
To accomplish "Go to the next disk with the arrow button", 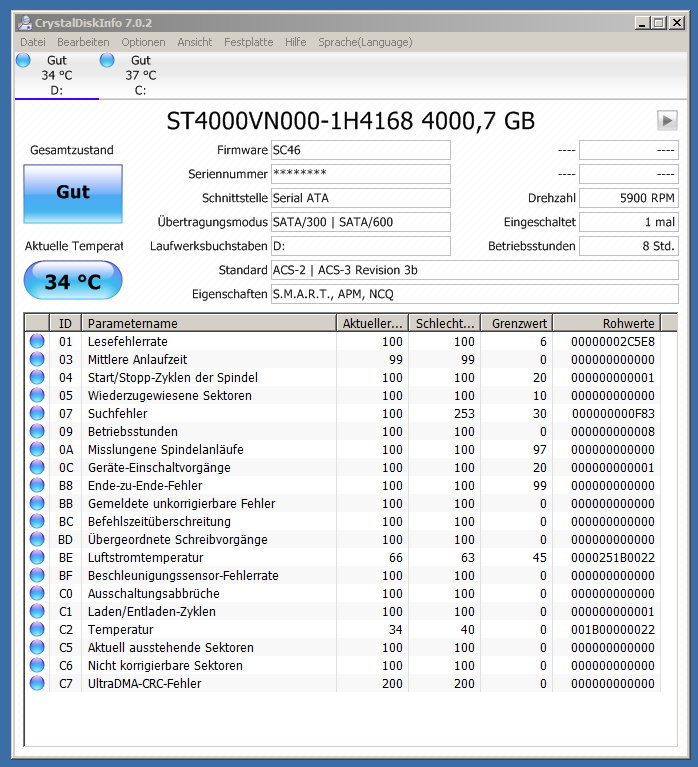I will (667, 120).
